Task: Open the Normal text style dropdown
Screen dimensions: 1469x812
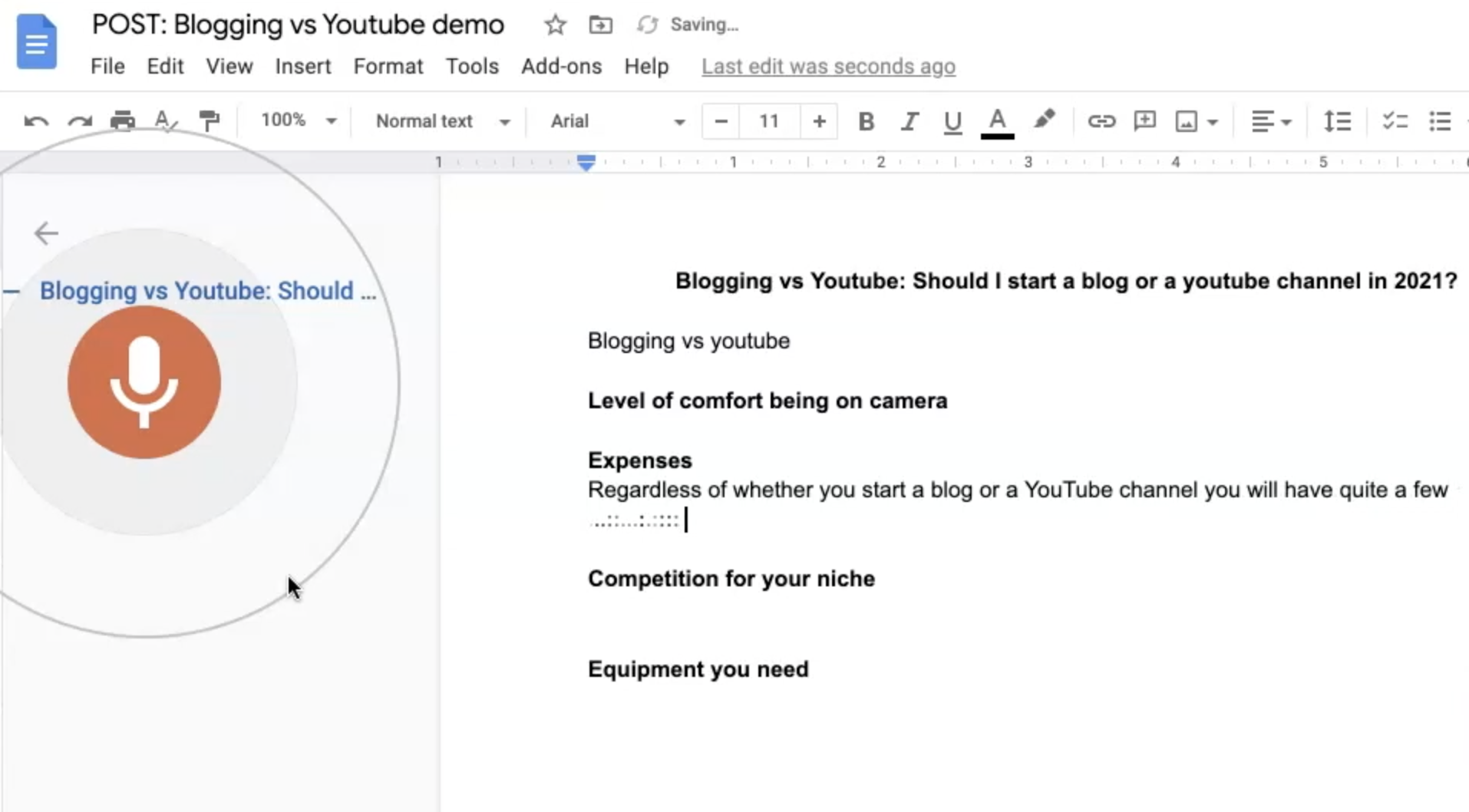Action: coord(443,121)
